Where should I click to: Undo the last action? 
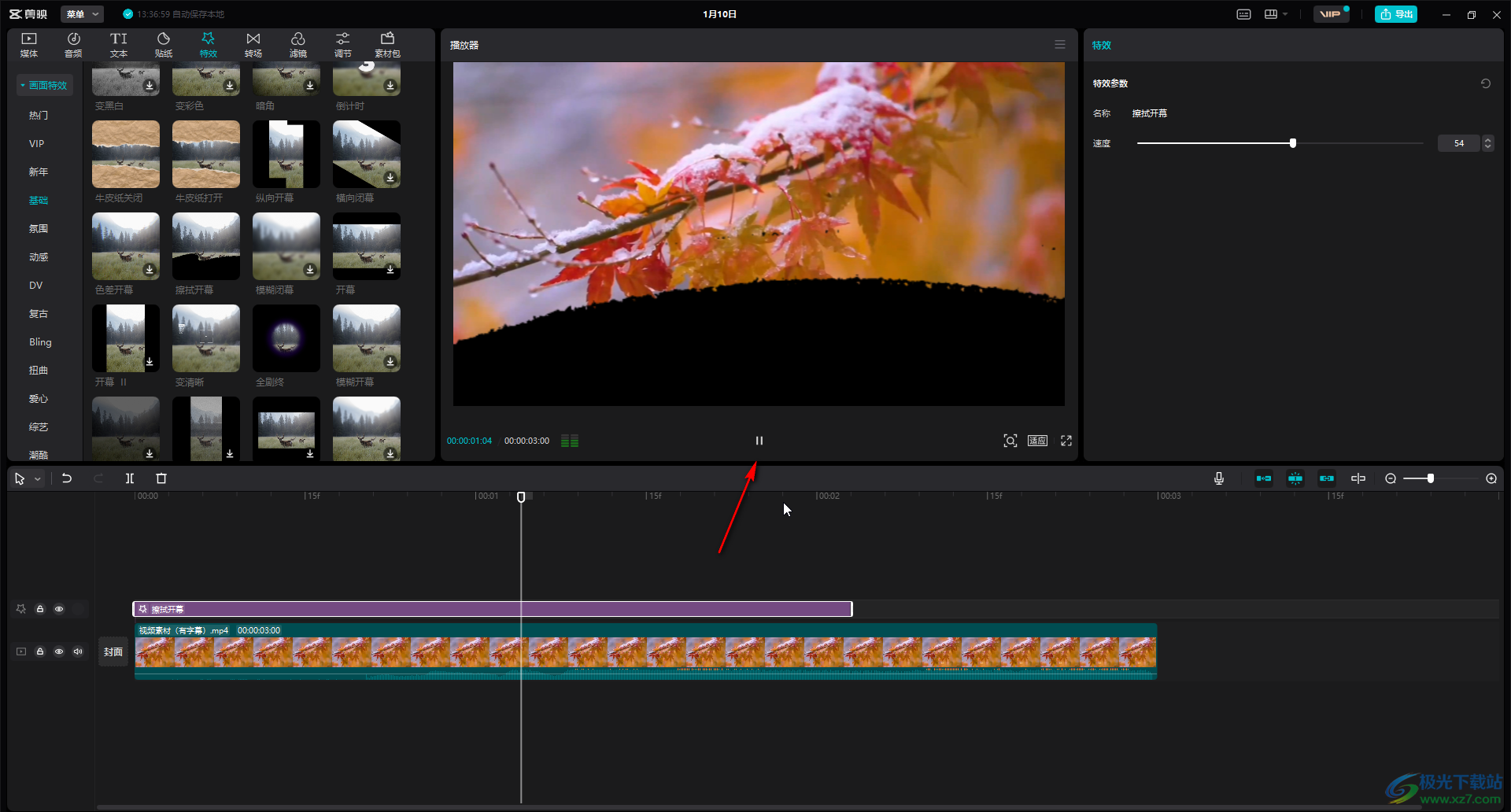(x=67, y=478)
